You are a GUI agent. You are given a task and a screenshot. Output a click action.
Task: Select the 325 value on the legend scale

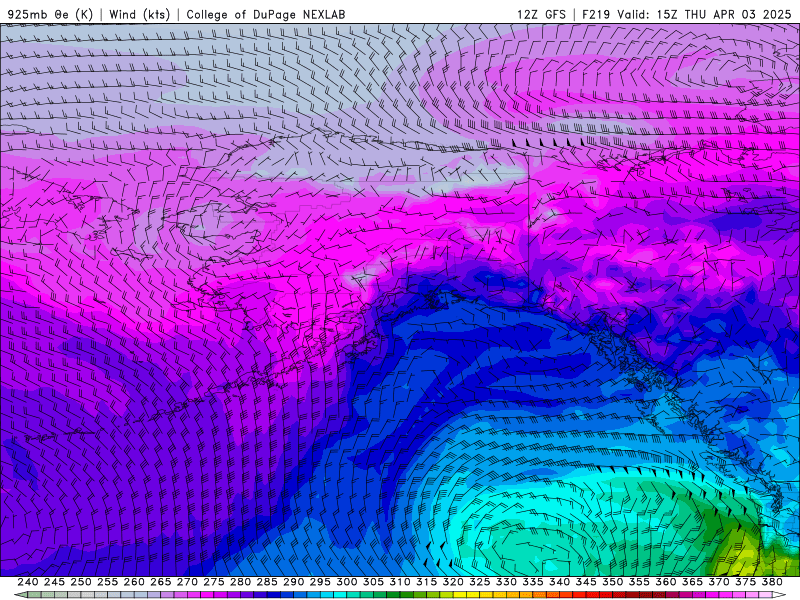pos(480,582)
